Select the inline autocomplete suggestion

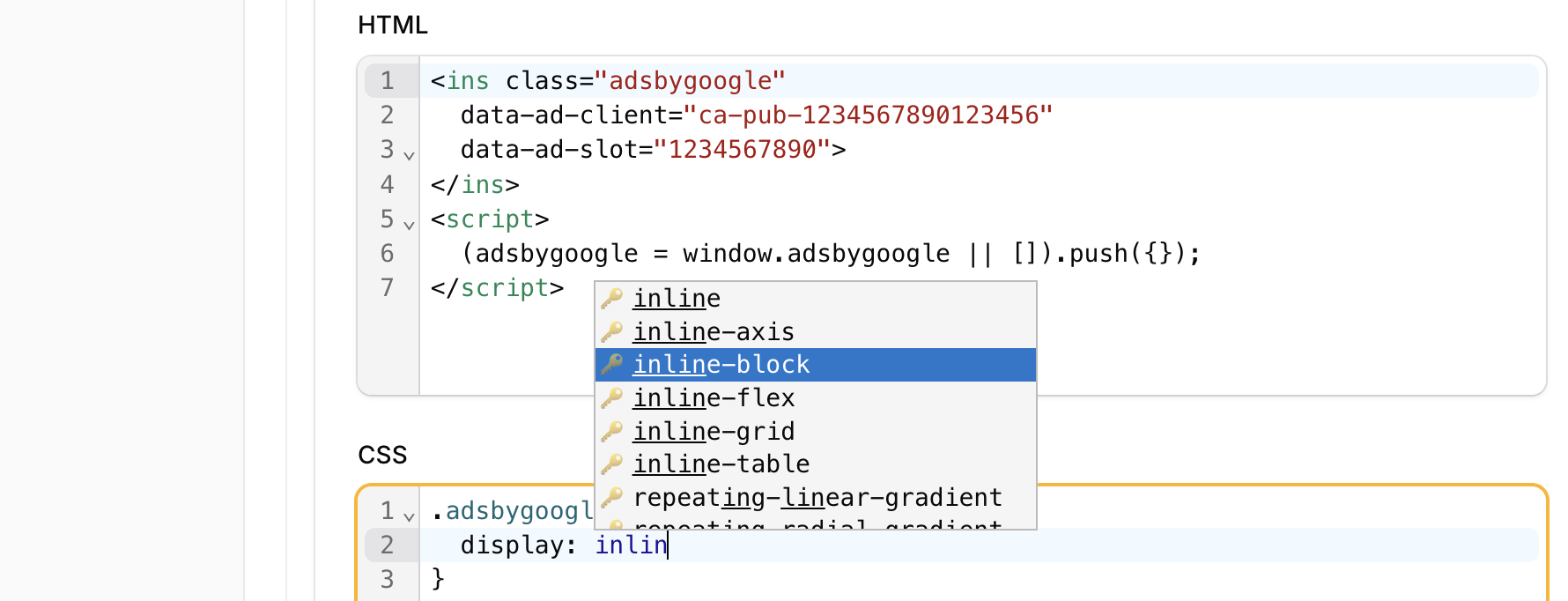(x=816, y=299)
